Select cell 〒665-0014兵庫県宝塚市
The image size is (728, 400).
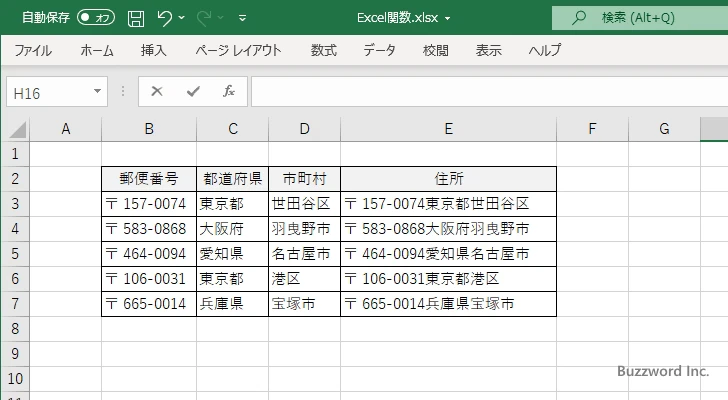coord(448,304)
